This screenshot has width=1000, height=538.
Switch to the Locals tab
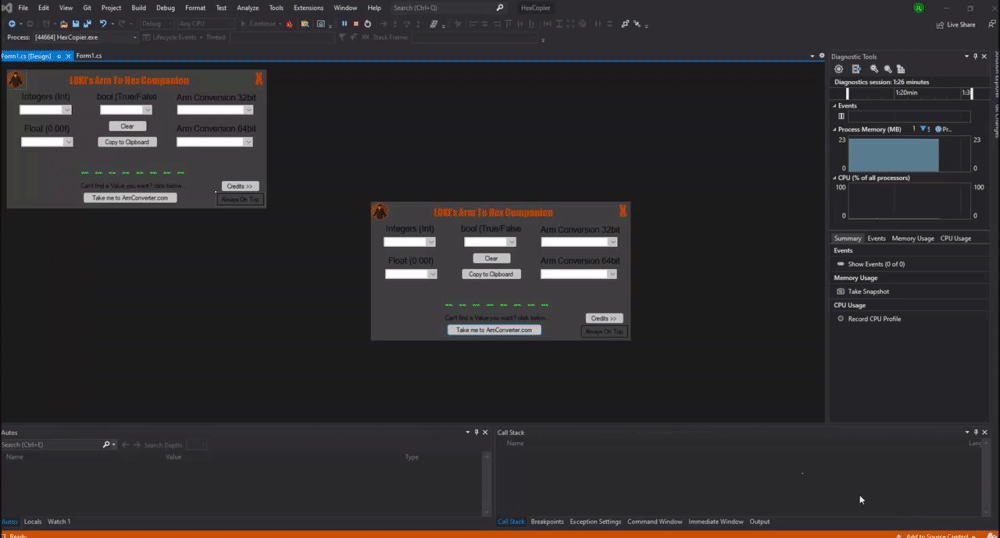(33, 521)
